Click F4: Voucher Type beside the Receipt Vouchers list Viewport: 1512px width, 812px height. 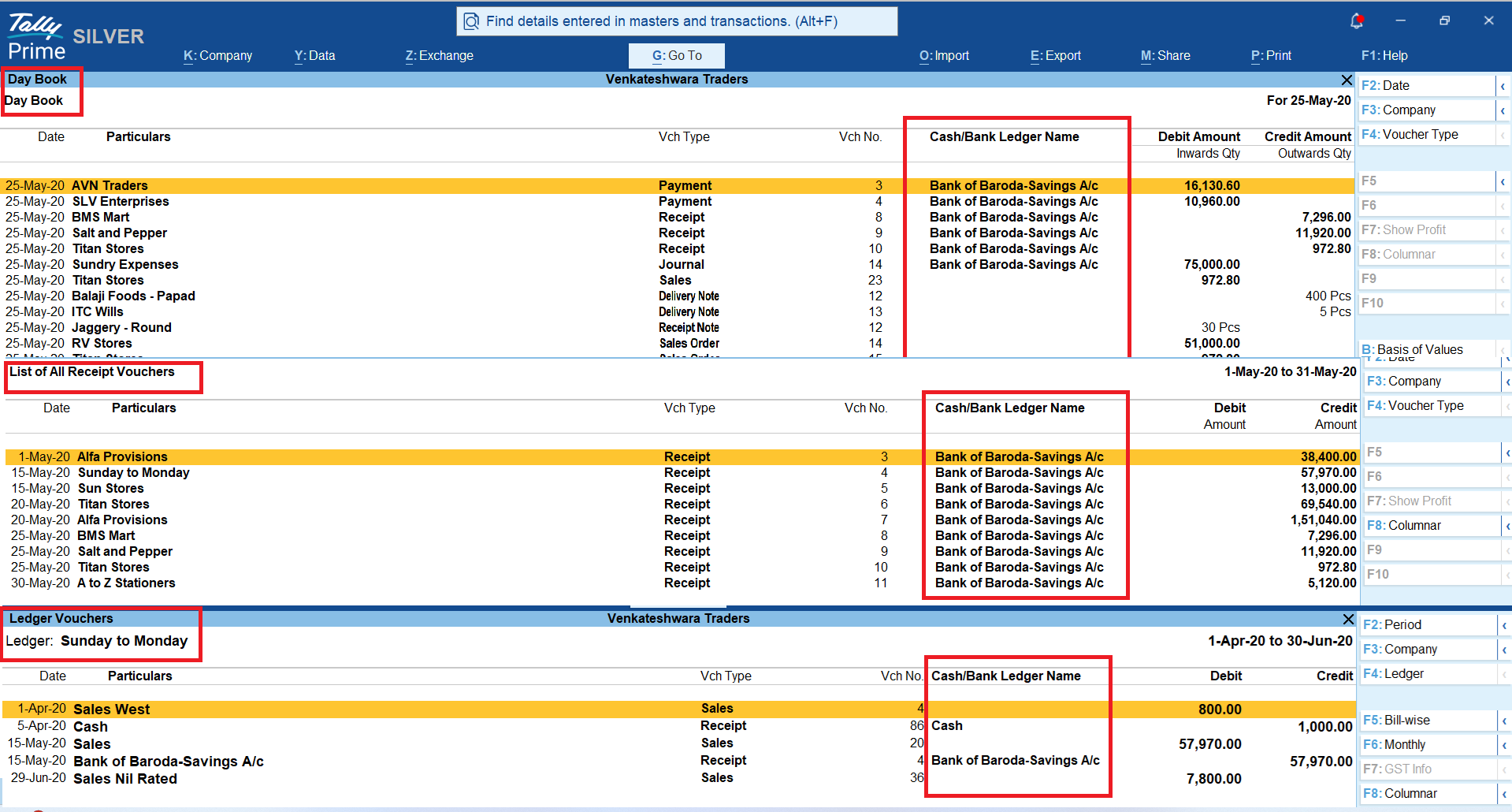pyautogui.click(x=1432, y=406)
